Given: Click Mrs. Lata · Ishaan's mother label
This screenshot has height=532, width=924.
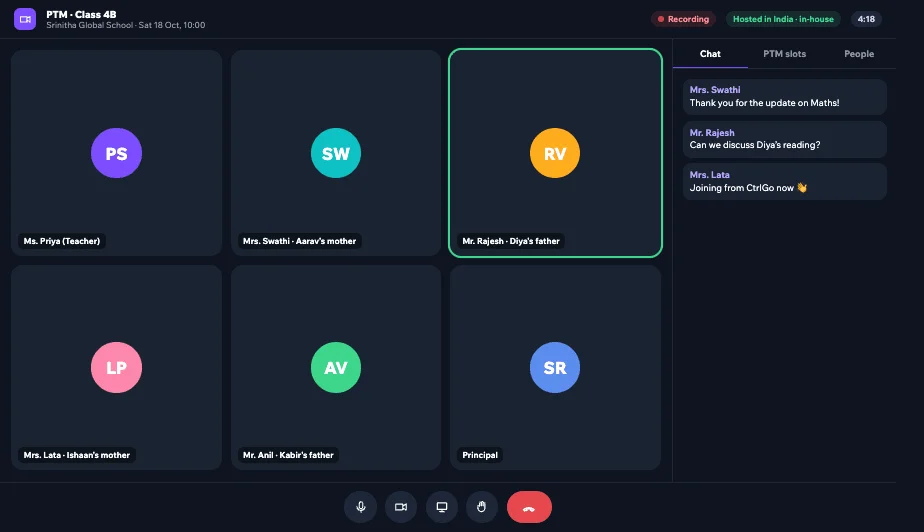Looking at the screenshot, I should point(77,455).
